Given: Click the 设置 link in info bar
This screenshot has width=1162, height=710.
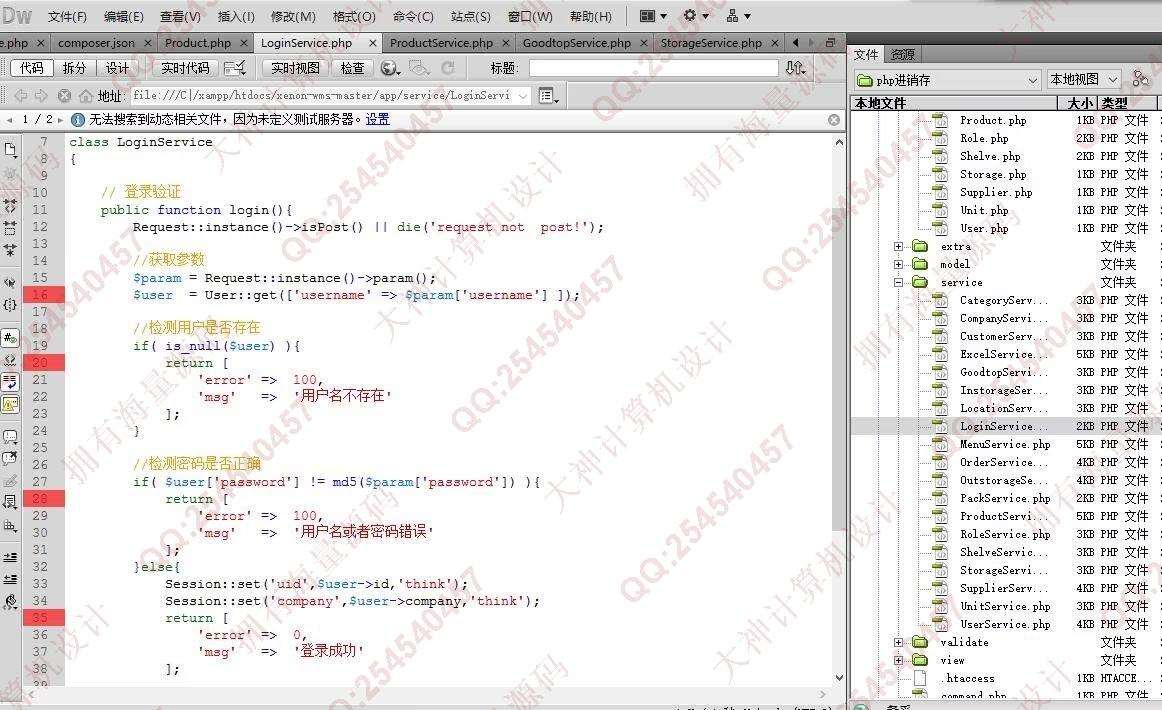Looking at the screenshot, I should pos(377,119).
